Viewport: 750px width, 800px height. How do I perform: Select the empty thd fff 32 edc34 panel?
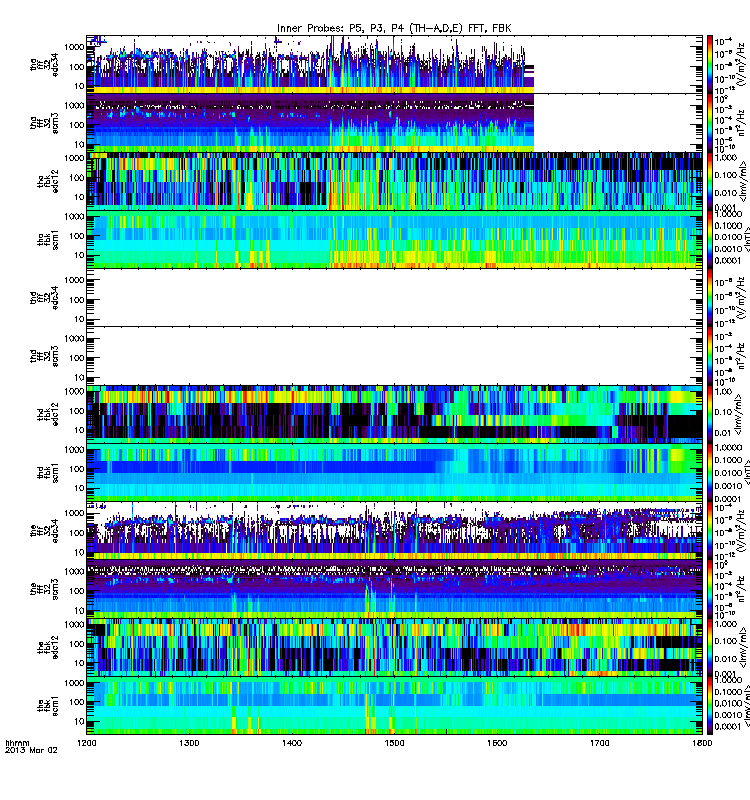click(x=394, y=298)
